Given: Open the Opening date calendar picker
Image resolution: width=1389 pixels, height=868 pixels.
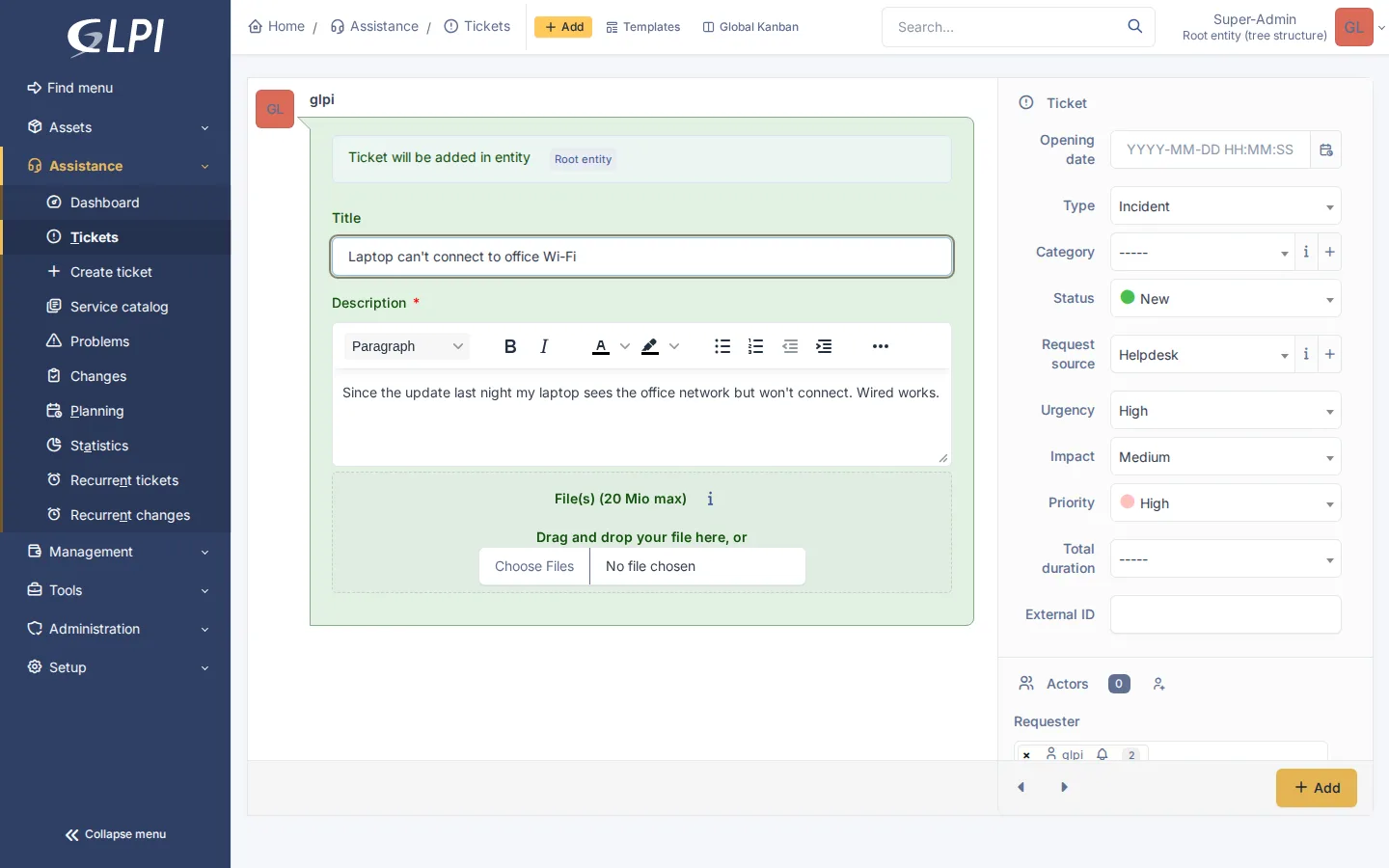Looking at the screenshot, I should (1326, 149).
